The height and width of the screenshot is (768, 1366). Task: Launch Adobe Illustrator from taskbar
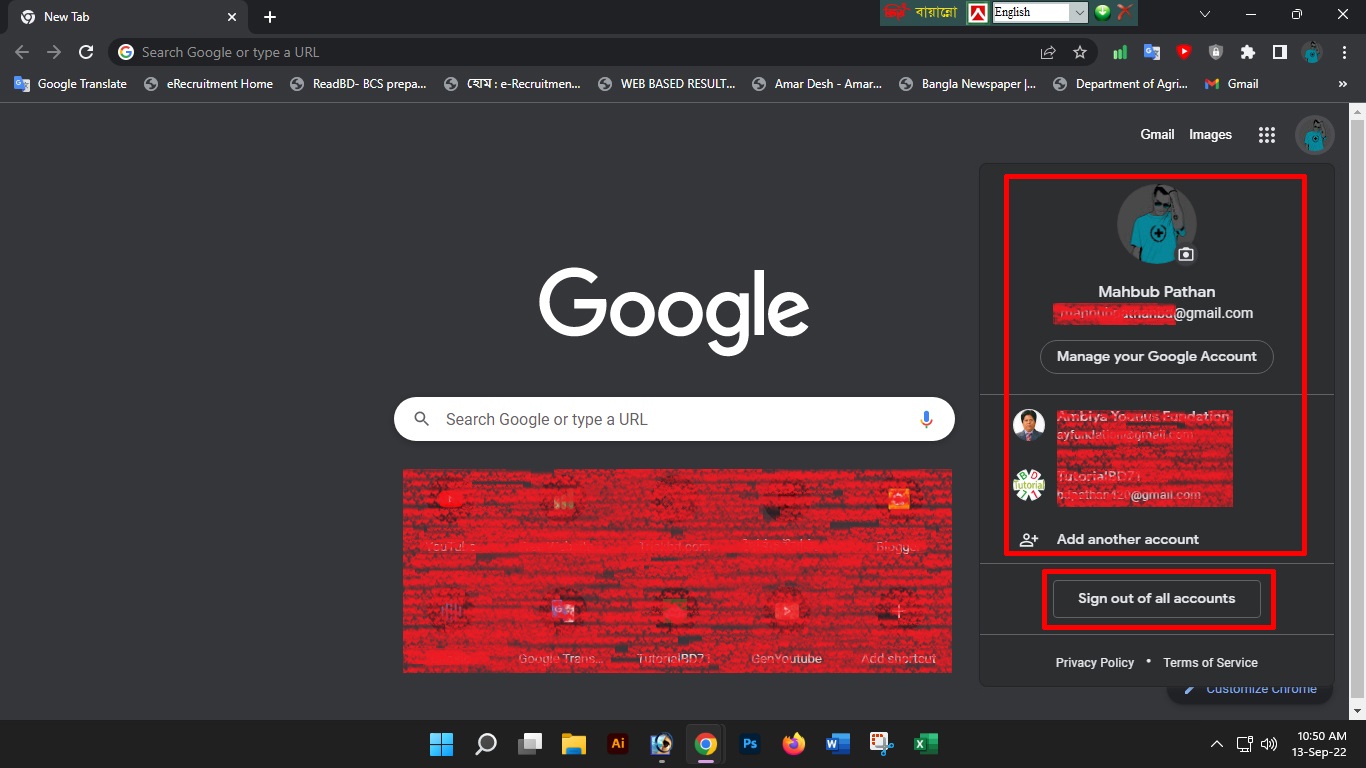point(618,744)
